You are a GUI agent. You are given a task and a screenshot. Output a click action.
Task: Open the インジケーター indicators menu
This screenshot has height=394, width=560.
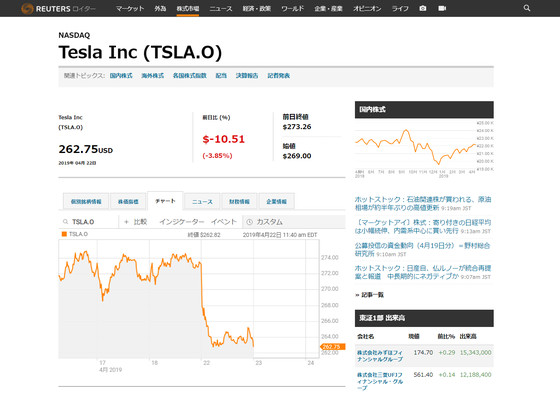click(181, 222)
